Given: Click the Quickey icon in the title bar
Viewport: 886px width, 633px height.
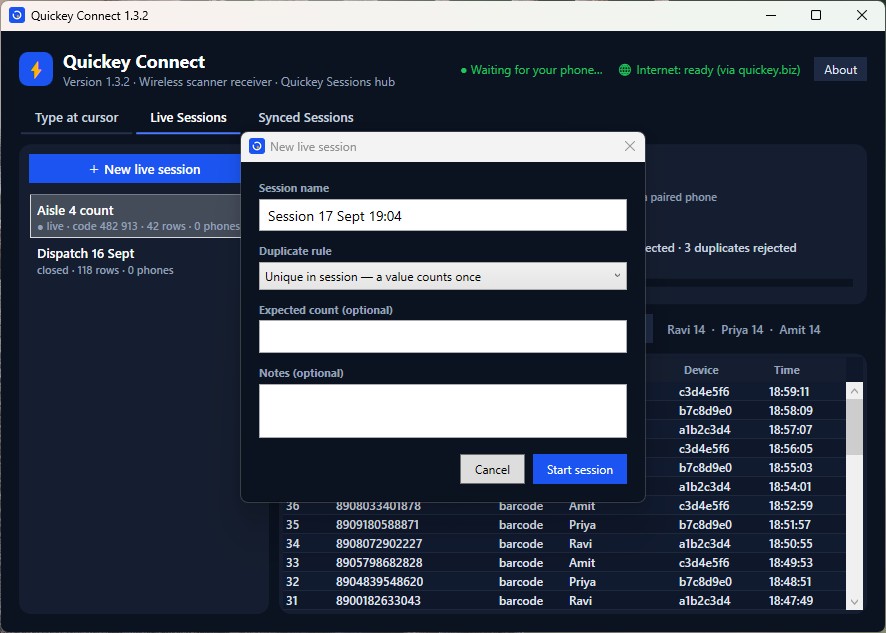Looking at the screenshot, I should pyautogui.click(x=17, y=15).
